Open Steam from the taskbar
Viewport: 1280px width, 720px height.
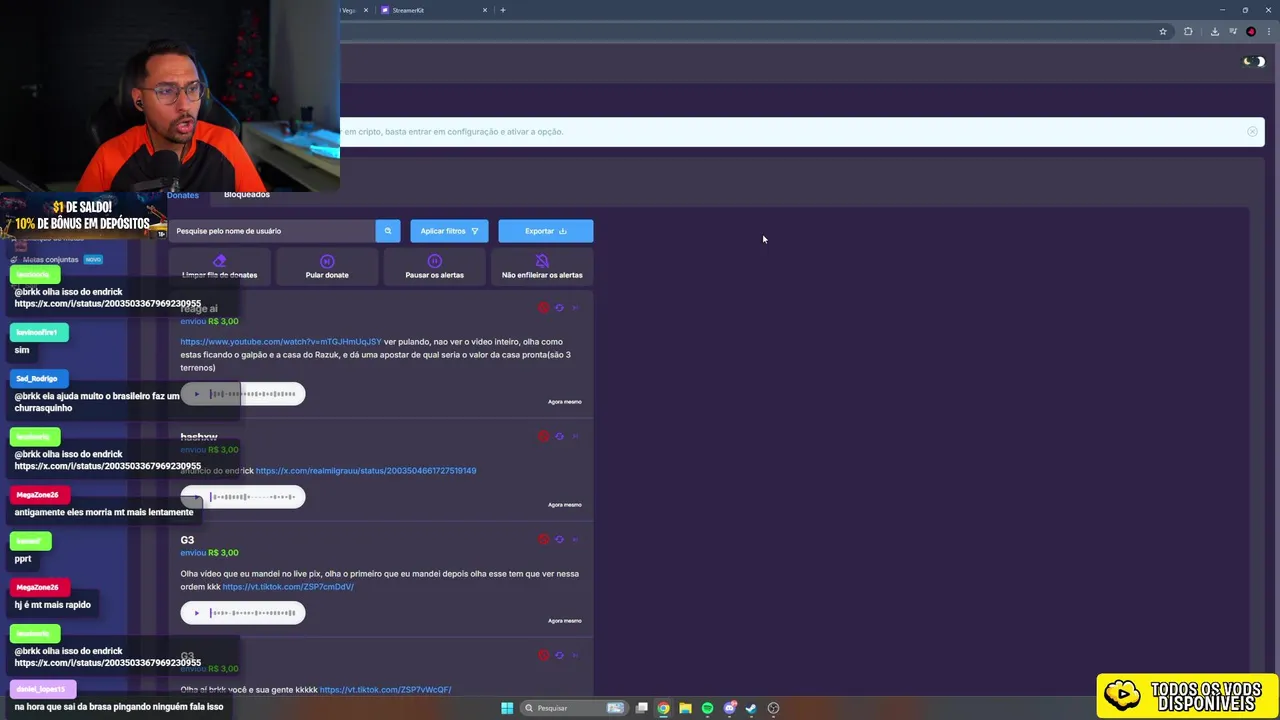pos(751,708)
